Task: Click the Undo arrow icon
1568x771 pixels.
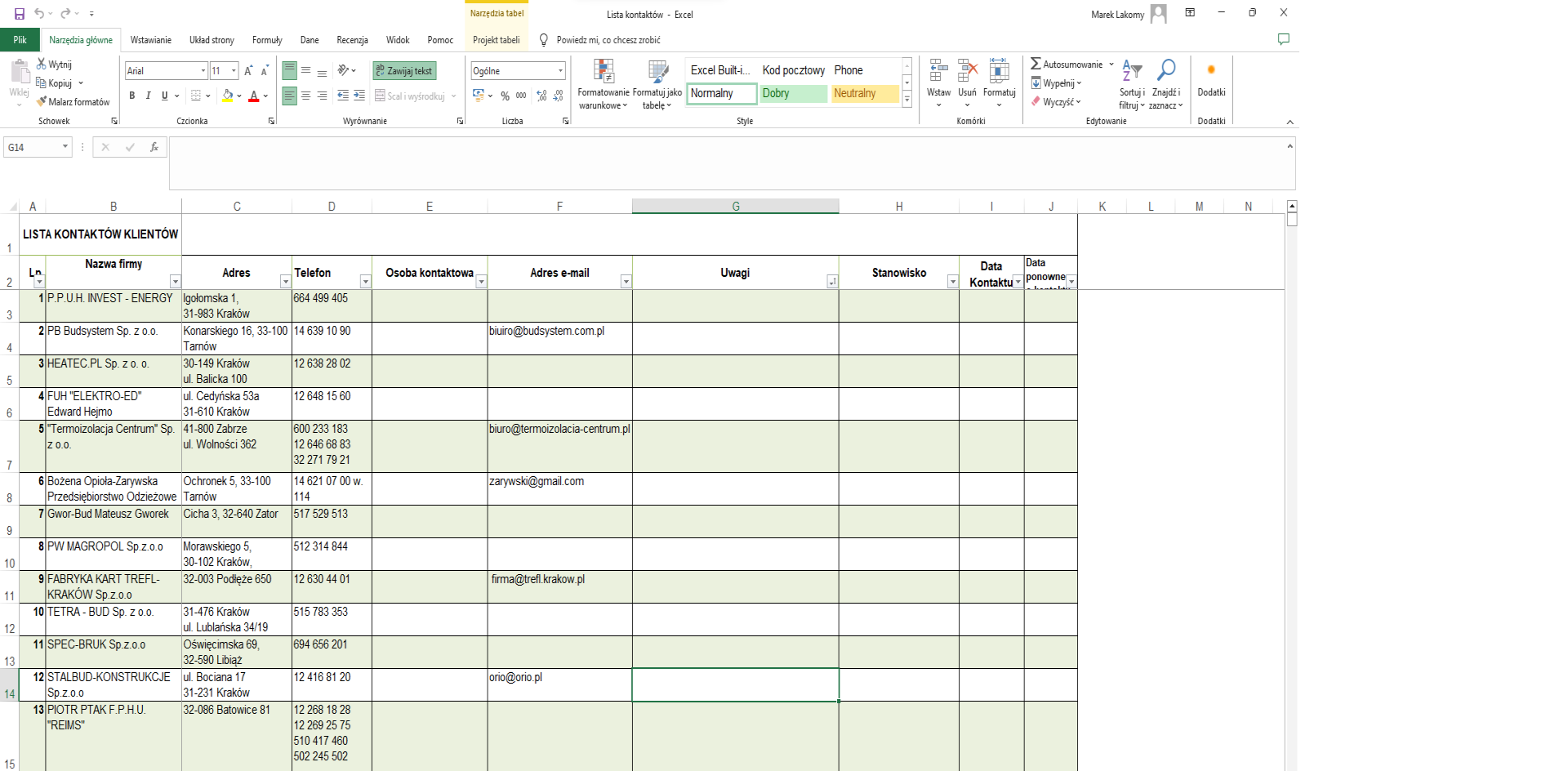Action: 39,14
